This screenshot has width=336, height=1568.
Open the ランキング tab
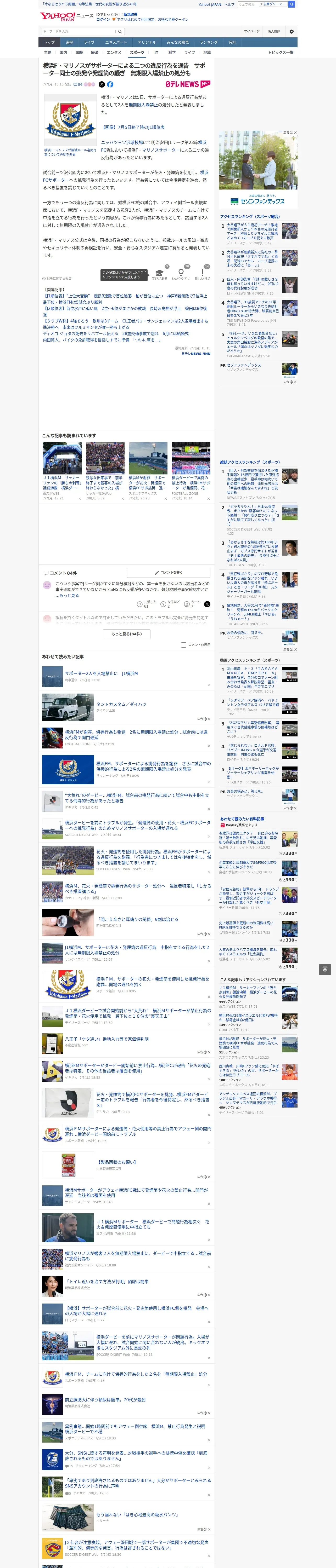coord(209,43)
